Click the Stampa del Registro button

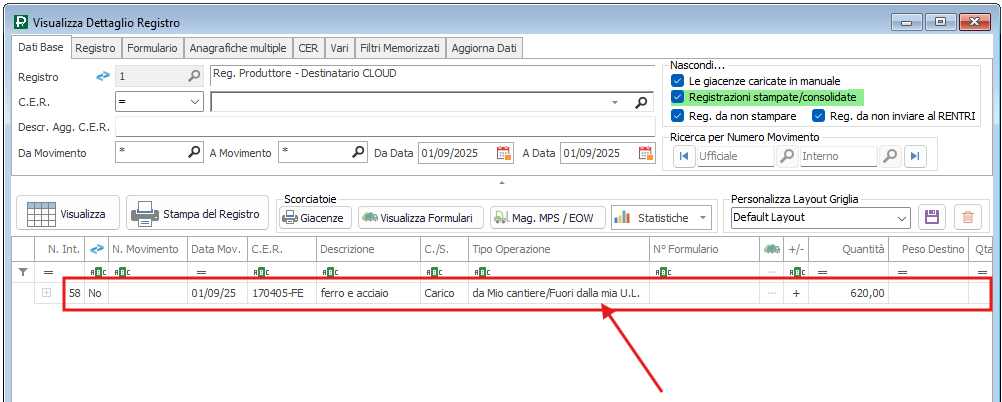tap(197, 214)
